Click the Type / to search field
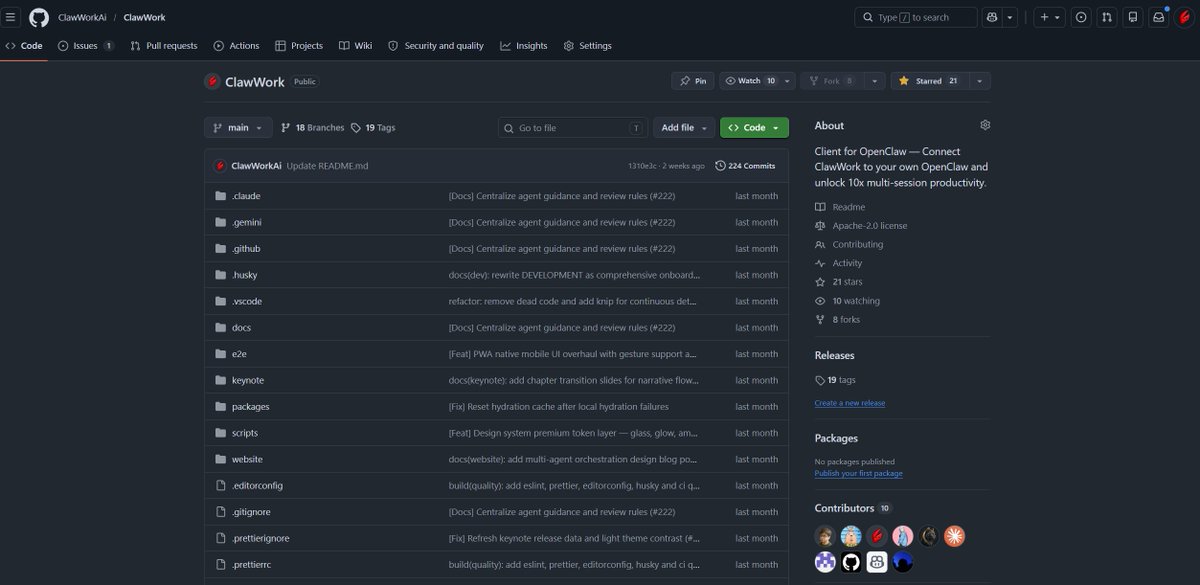 [x=916, y=17]
